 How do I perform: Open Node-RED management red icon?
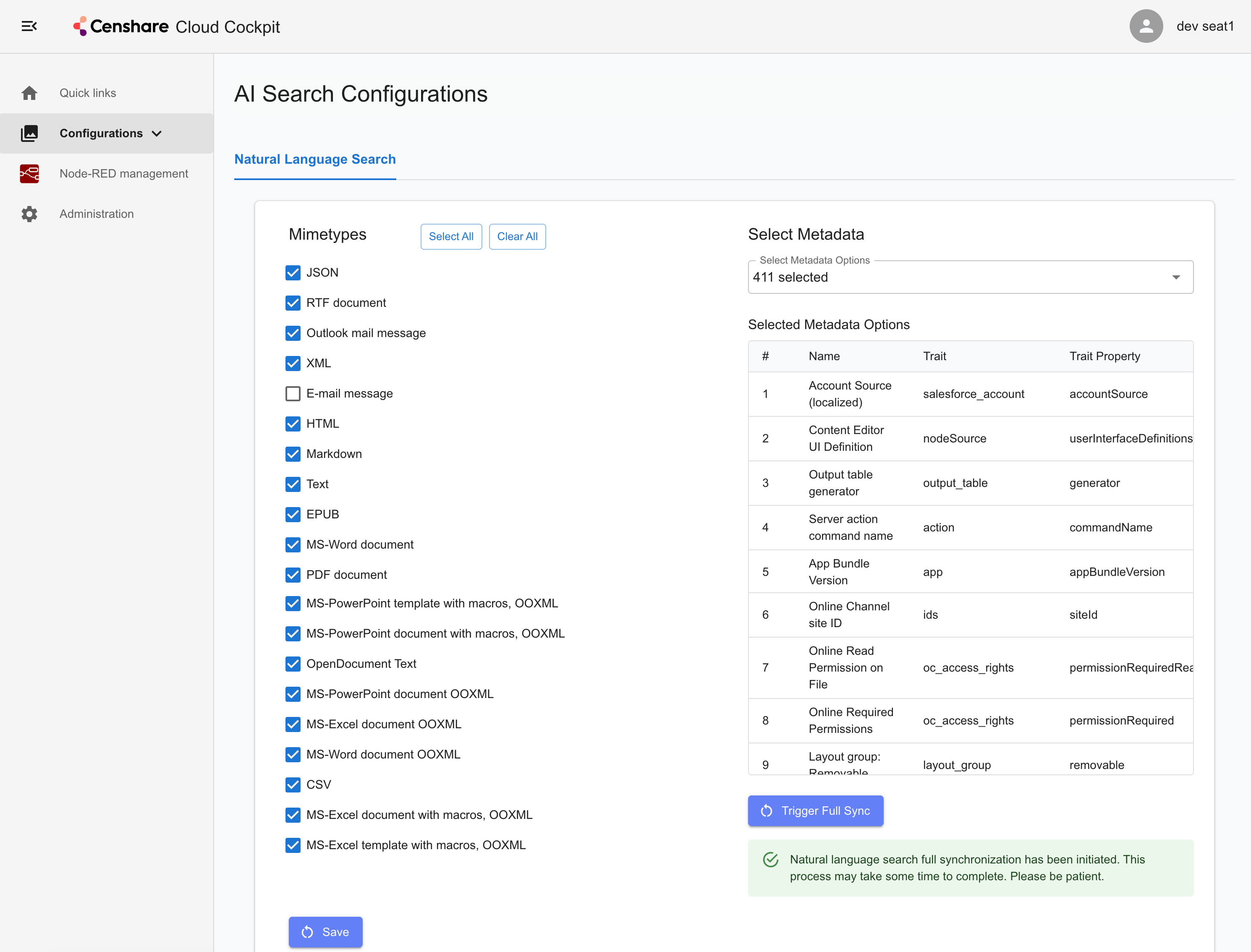pyautogui.click(x=29, y=173)
